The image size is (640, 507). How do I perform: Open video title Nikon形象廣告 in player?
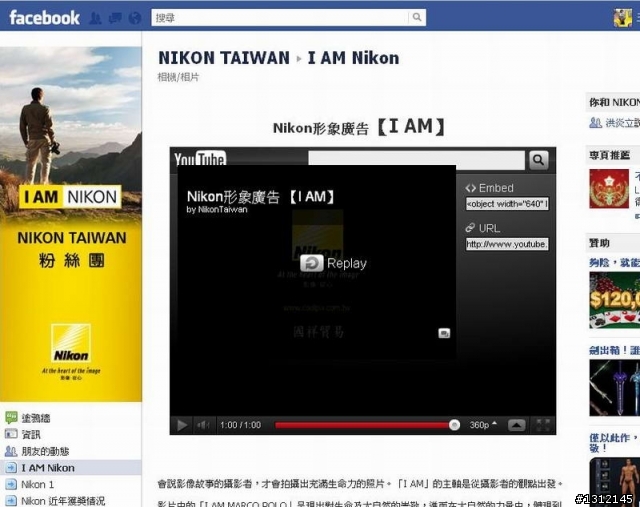260,197
